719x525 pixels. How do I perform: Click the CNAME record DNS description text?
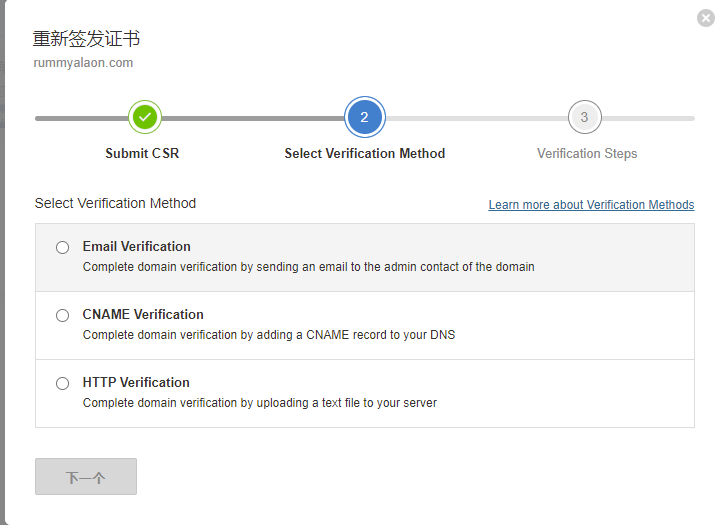(268, 336)
